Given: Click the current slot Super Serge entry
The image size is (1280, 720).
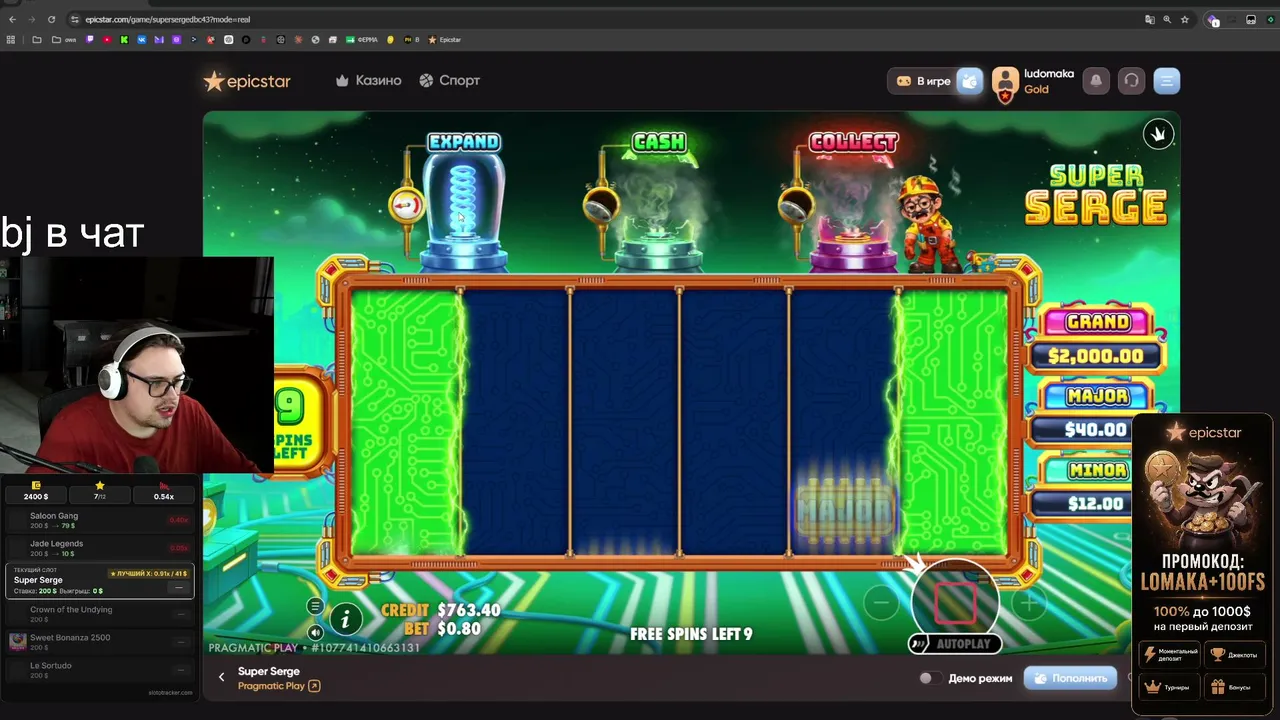Looking at the screenshot, I should [x=98, y=581].
